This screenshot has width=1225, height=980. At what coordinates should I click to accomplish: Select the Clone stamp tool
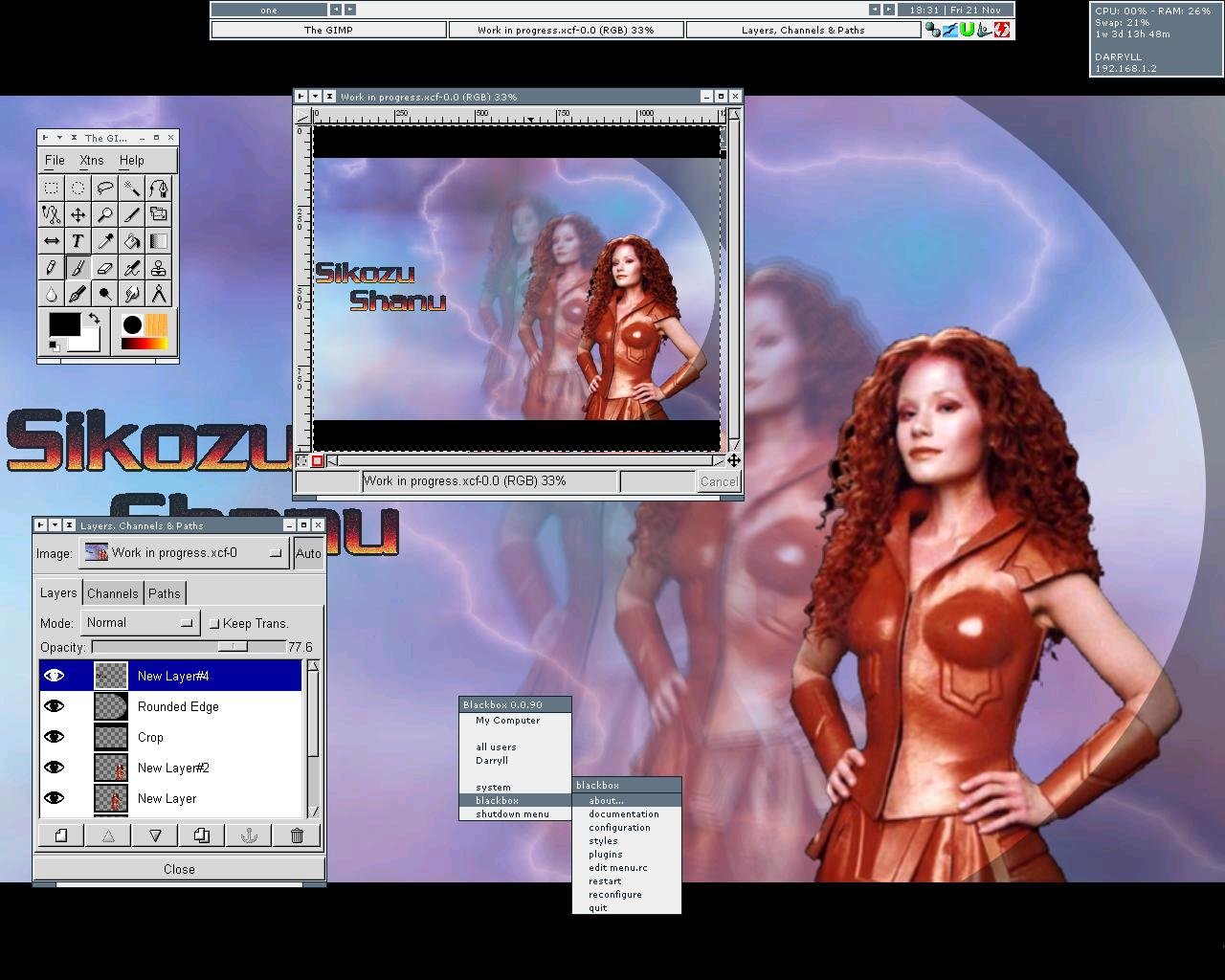tap(159, 268)
